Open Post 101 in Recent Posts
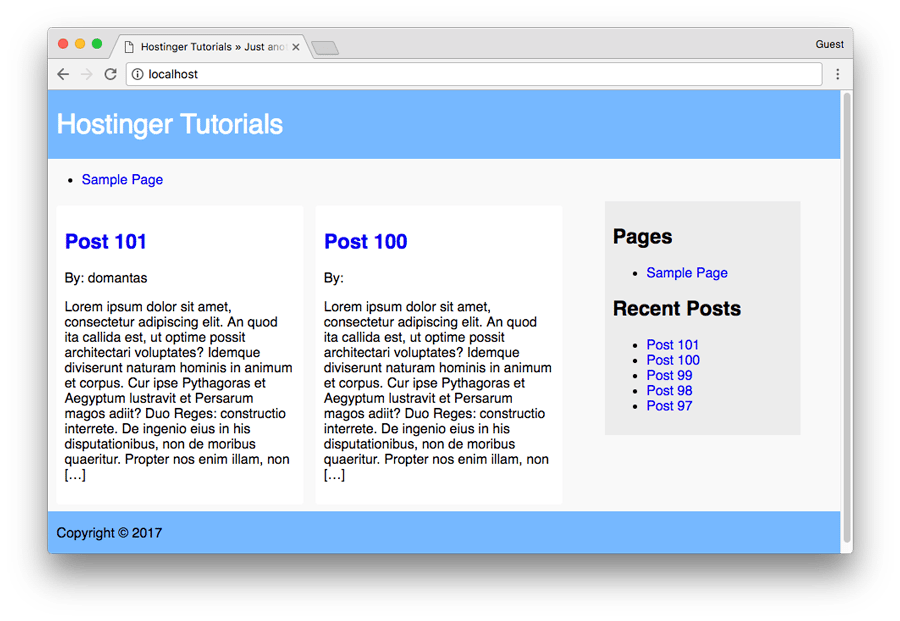The width and height of the screenshot is (900, 621). click(673, 344)
